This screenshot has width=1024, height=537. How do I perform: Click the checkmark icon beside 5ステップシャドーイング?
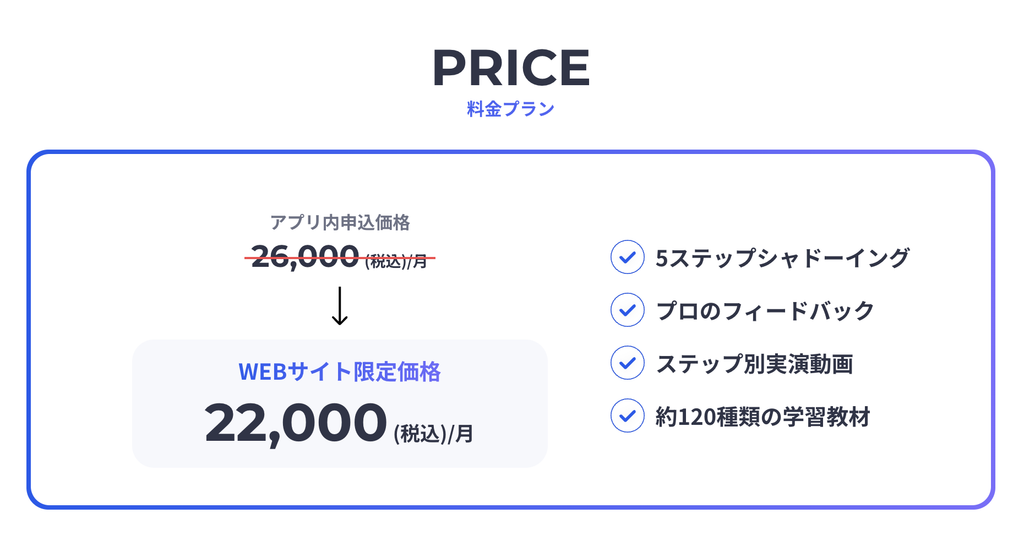click(x=627, y=257)
